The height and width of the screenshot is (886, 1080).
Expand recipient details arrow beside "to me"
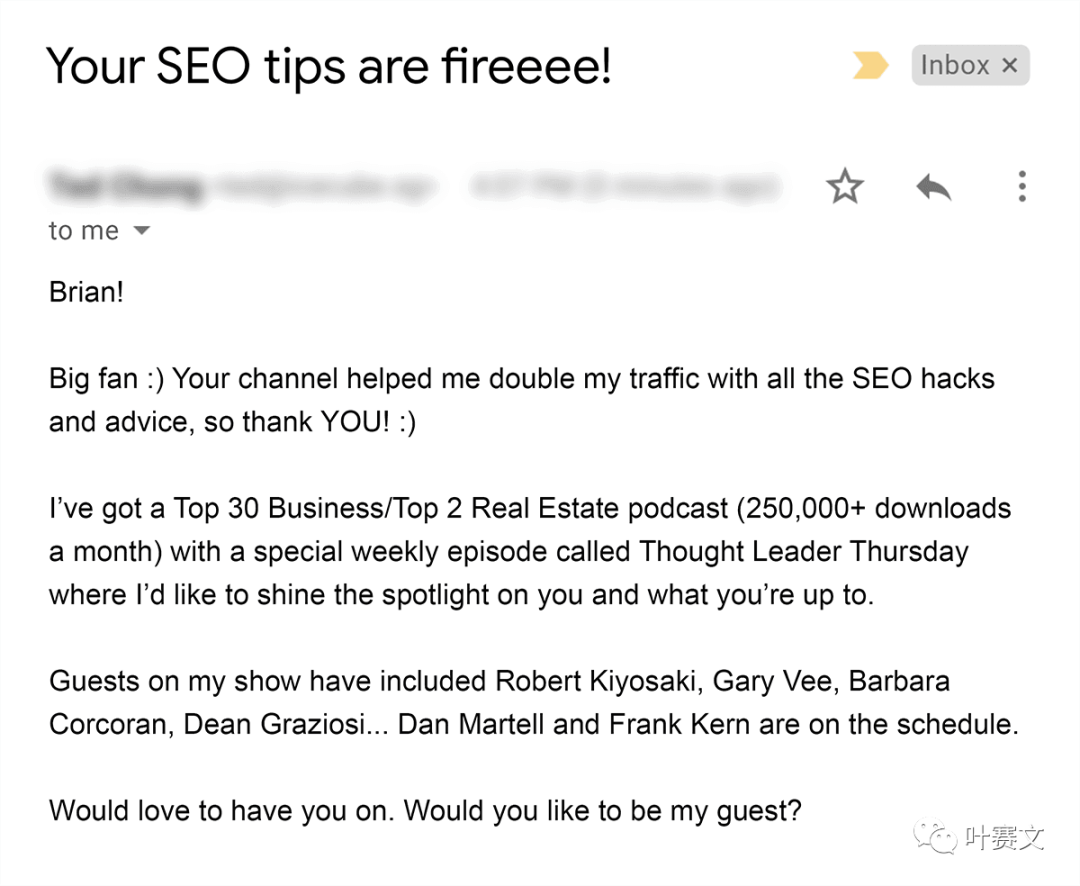pyautogui.click(x=141, y=230)
